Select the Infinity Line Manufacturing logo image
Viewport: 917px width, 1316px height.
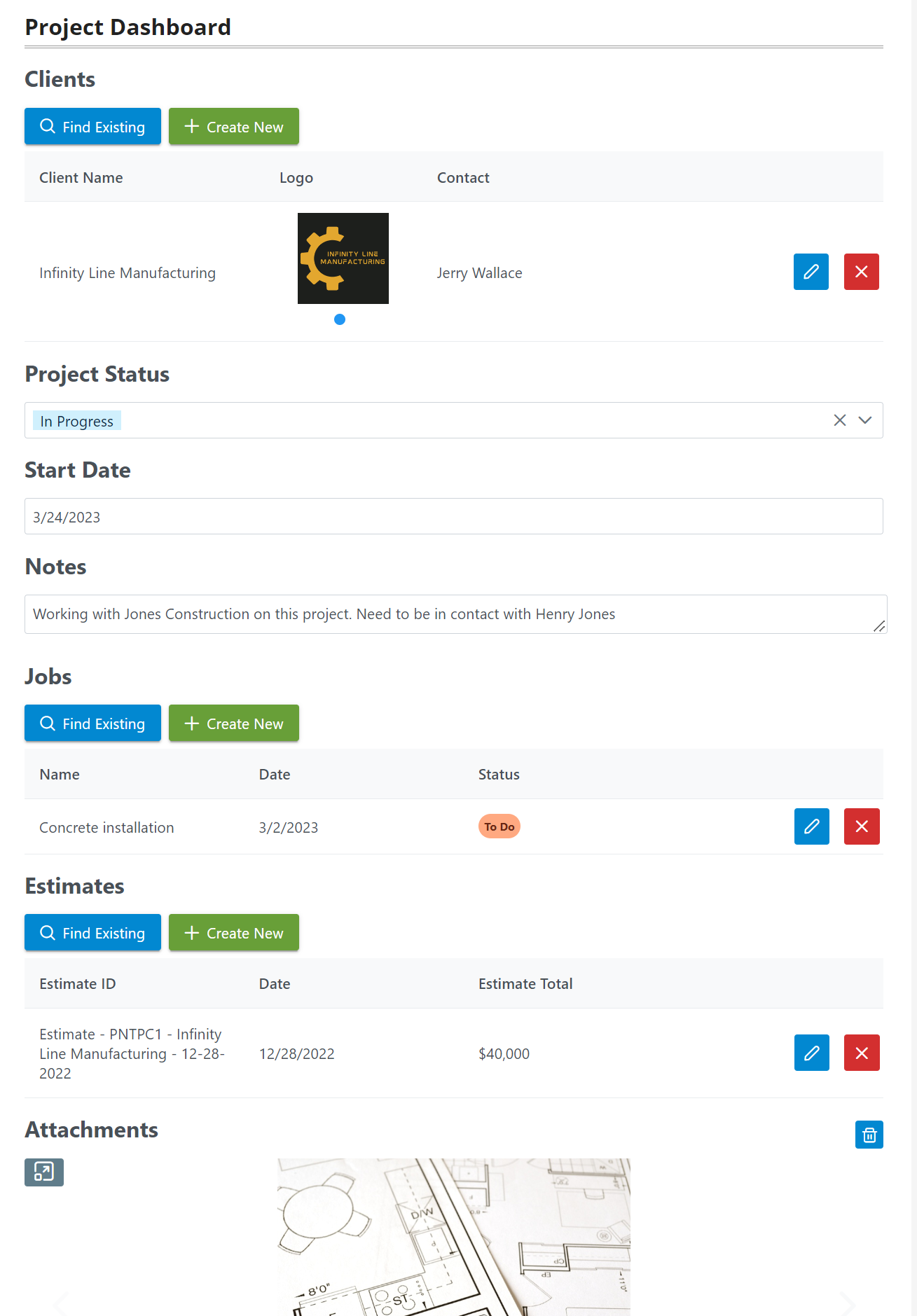click(x=343, y=258)
